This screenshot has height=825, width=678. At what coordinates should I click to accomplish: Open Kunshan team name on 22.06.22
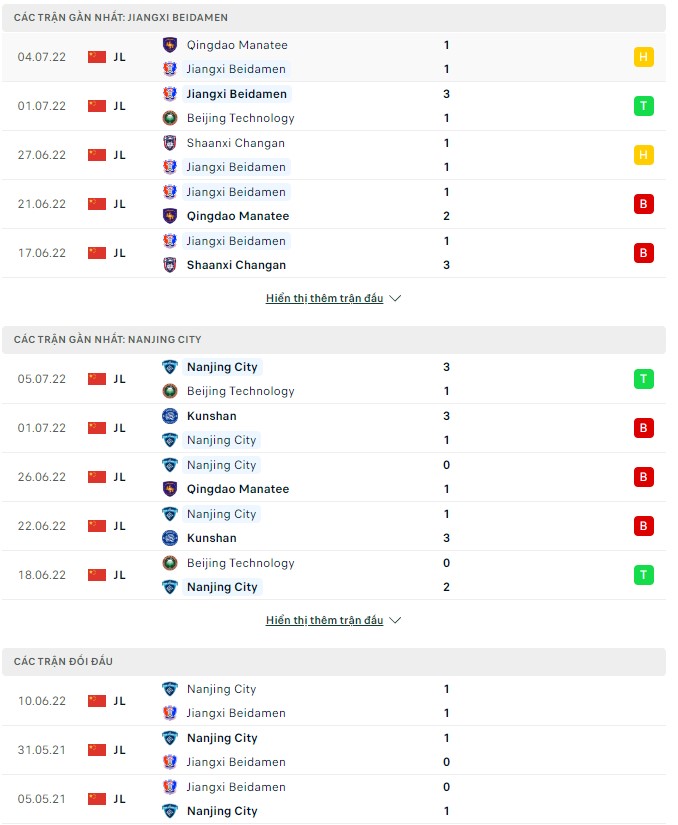pos(212,538)
